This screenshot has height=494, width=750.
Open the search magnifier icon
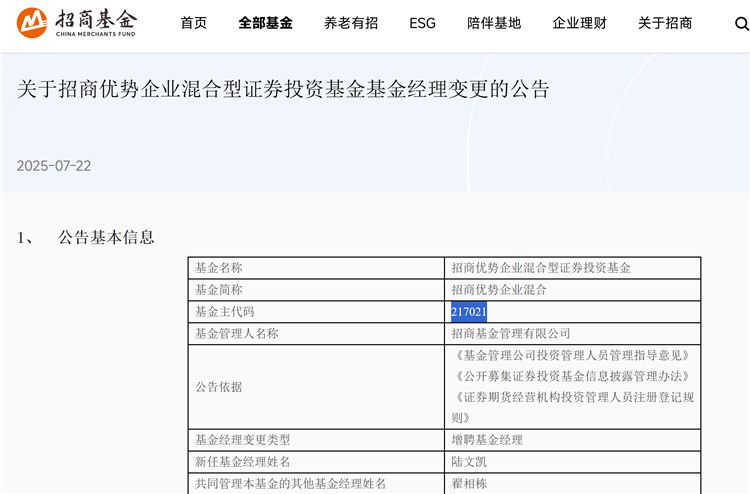(741, 24)
